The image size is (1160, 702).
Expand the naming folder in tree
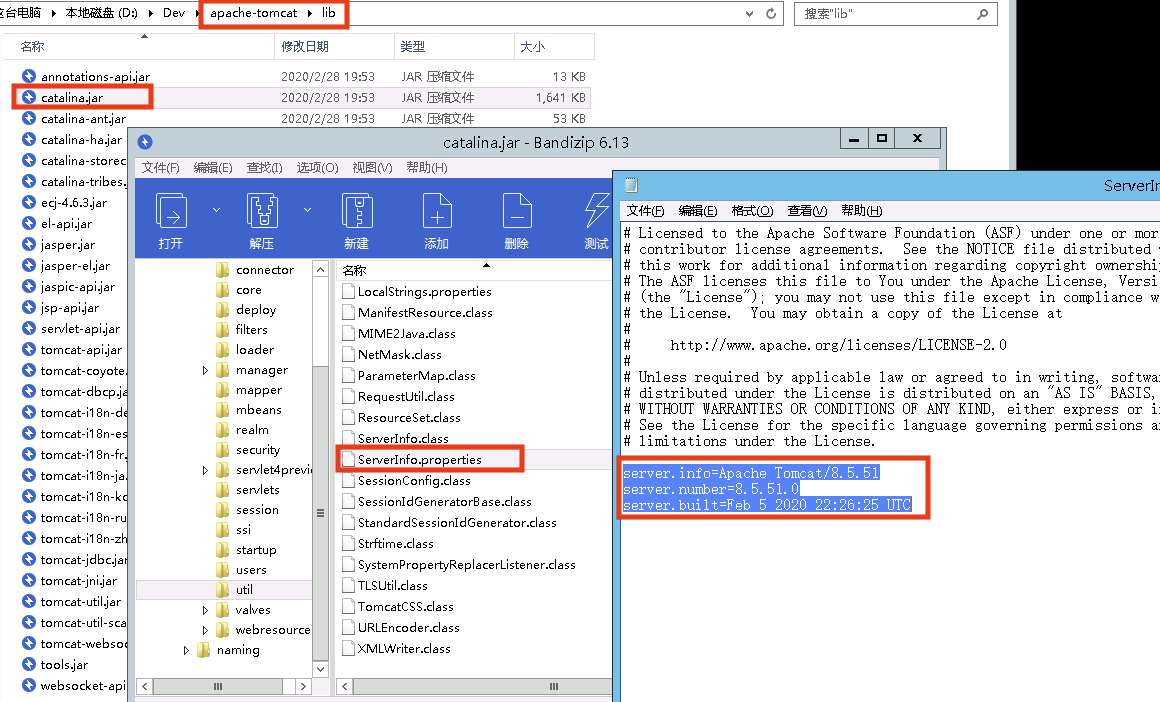(x=186, y=650)
